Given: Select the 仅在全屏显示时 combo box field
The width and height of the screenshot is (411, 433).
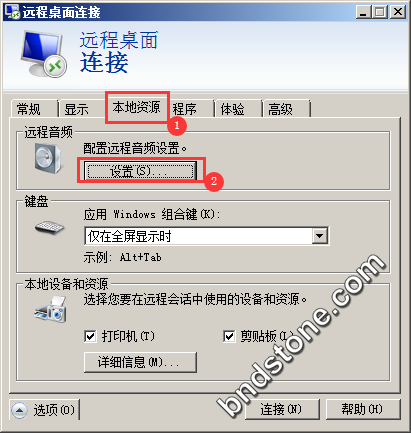Looking at the screenshot, I should coord(207,236).
